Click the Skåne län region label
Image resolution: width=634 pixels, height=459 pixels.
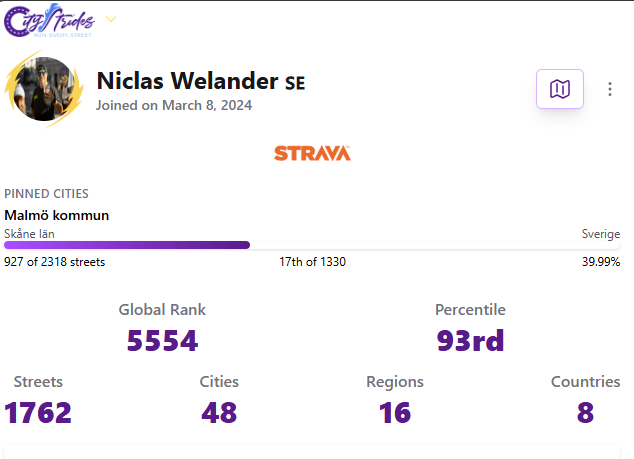point(29,234)
